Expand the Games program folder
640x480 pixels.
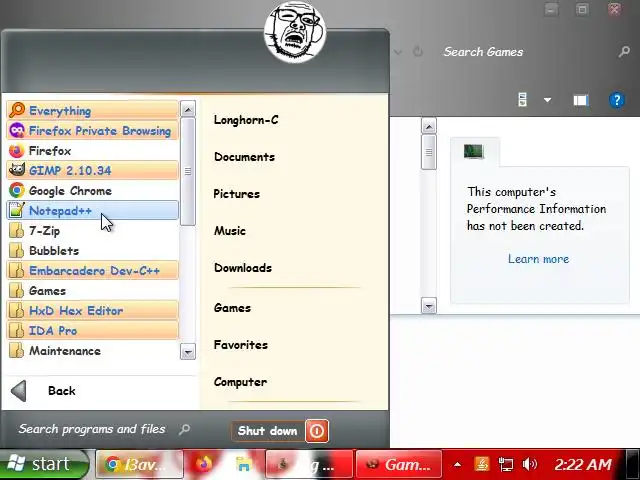(x=93, y=291)
